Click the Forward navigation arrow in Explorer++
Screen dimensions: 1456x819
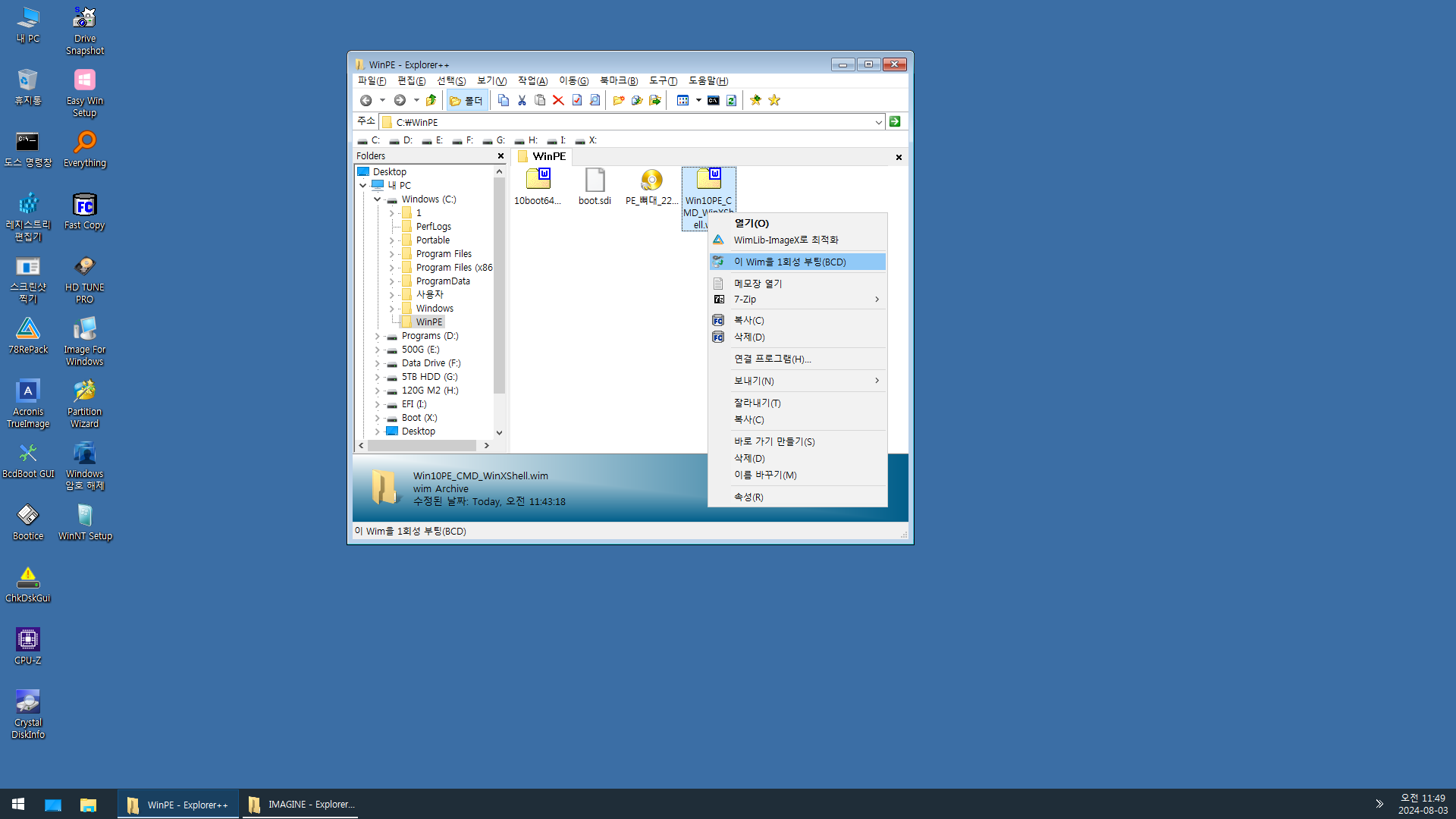click(400, 100)
